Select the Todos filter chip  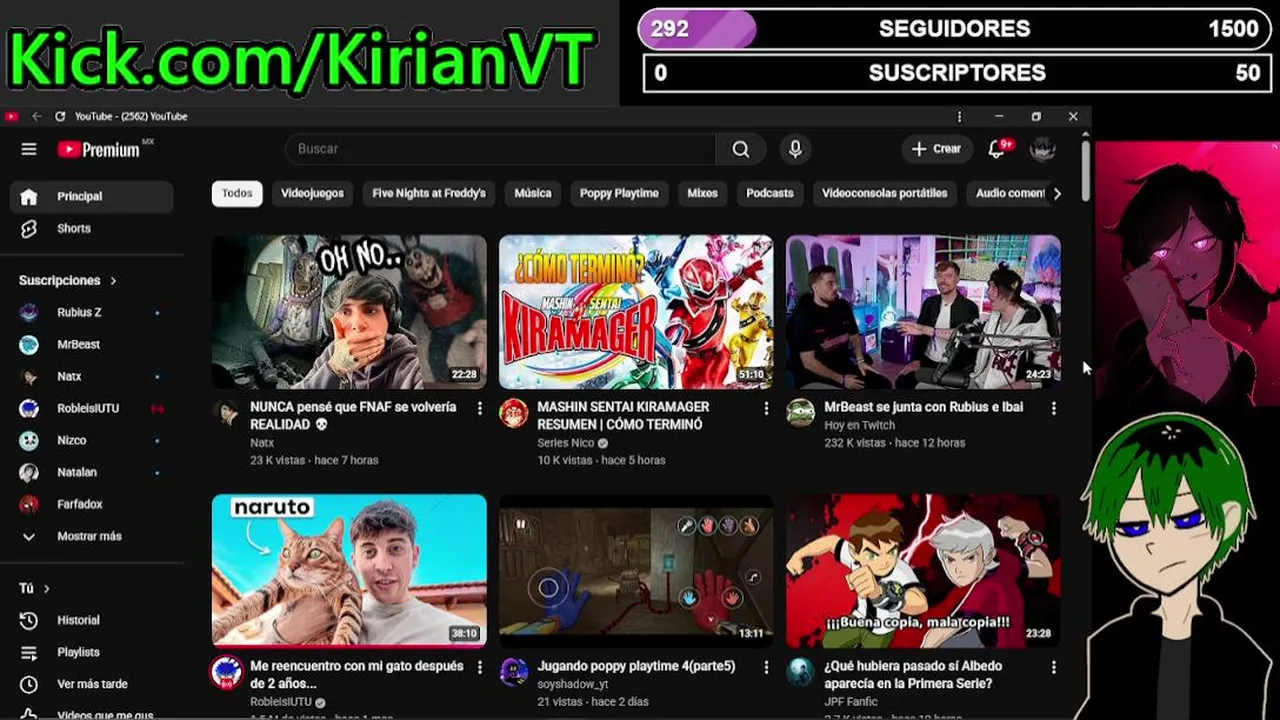pyautogui.click(x=237, y=193)
